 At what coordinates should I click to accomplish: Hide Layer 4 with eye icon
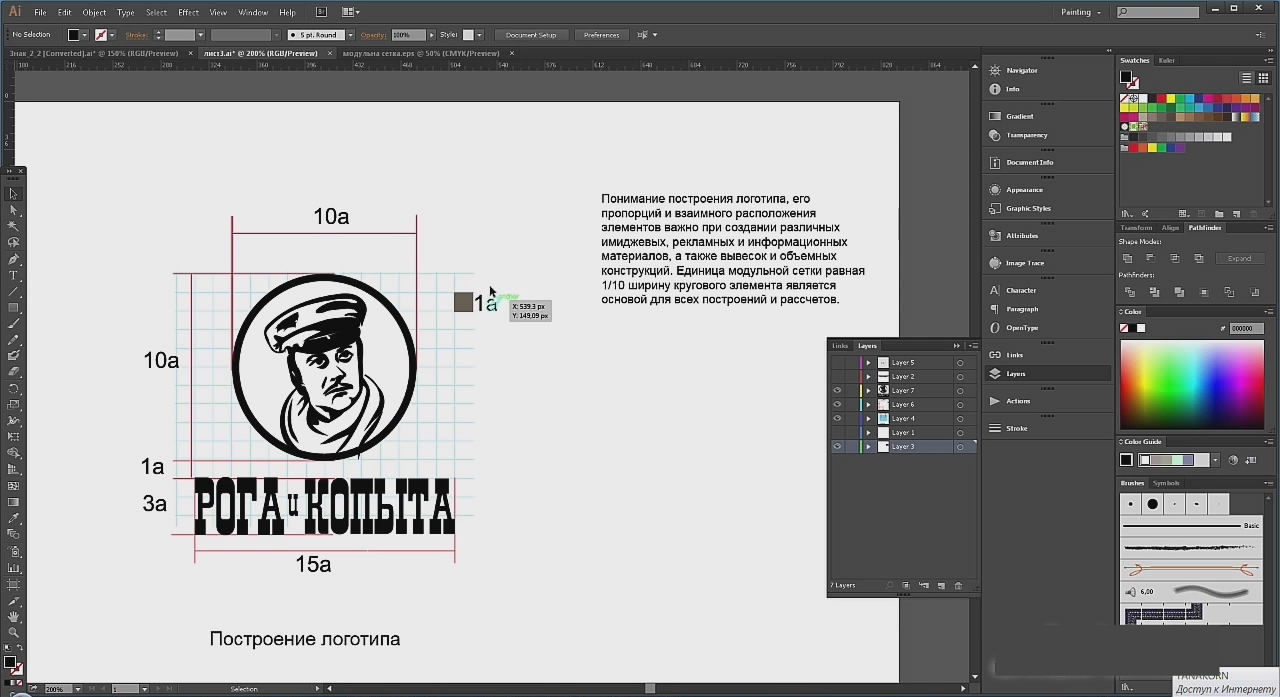tap(837, 418)
